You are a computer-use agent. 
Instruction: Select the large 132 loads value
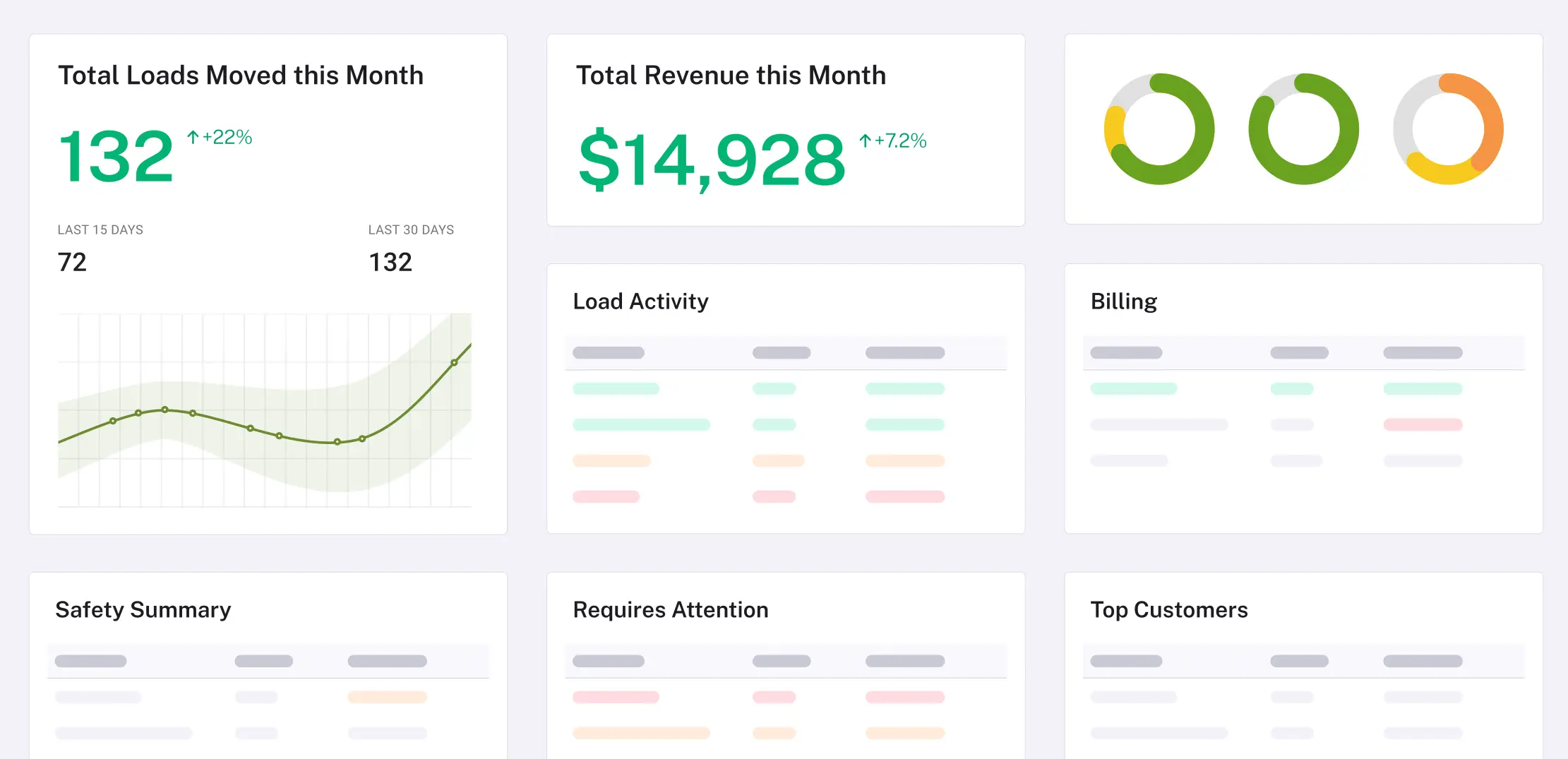(116, 157)
